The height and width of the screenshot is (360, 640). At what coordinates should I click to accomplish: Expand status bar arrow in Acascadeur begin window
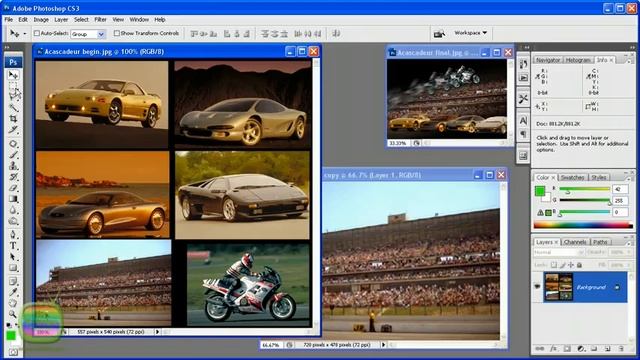pos(158,332)
